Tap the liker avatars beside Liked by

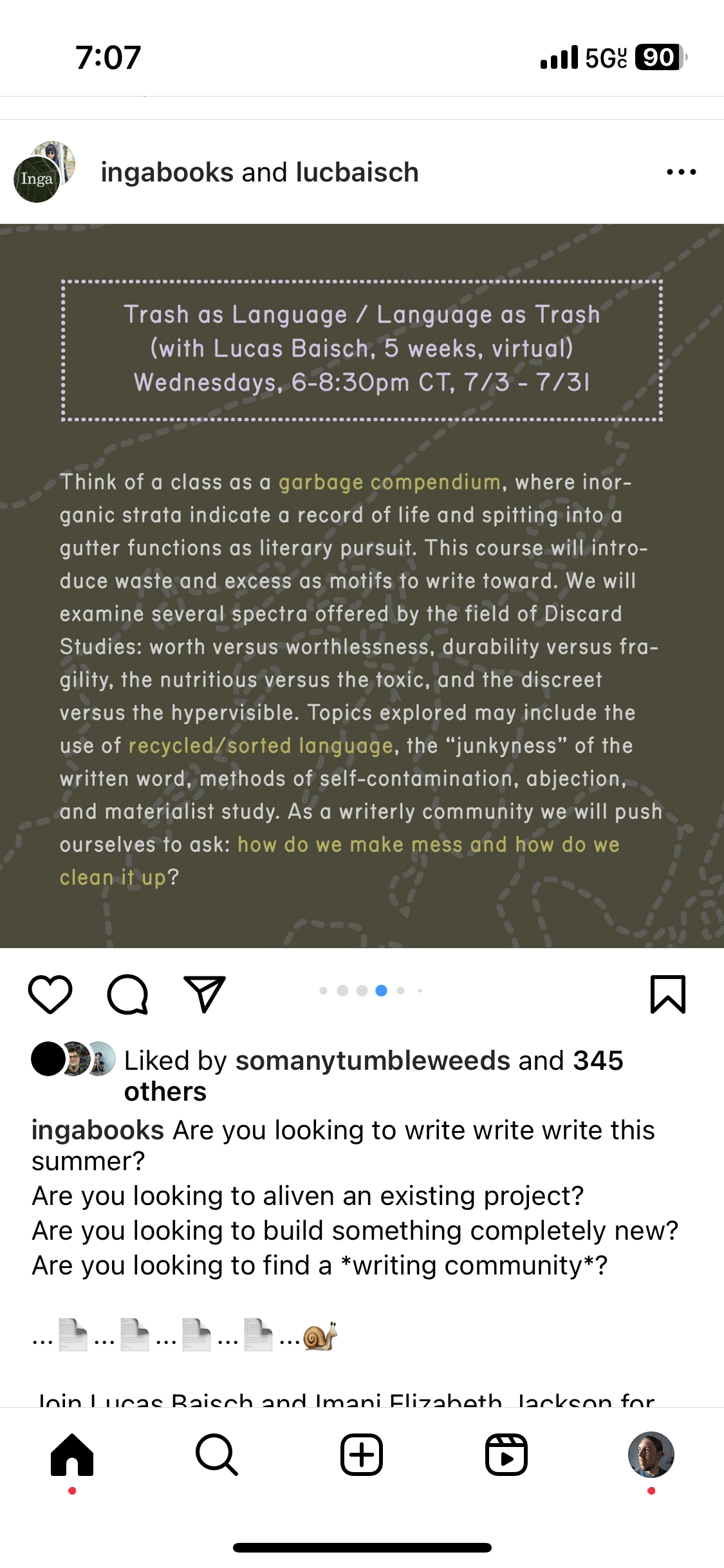coord(73,1059)
